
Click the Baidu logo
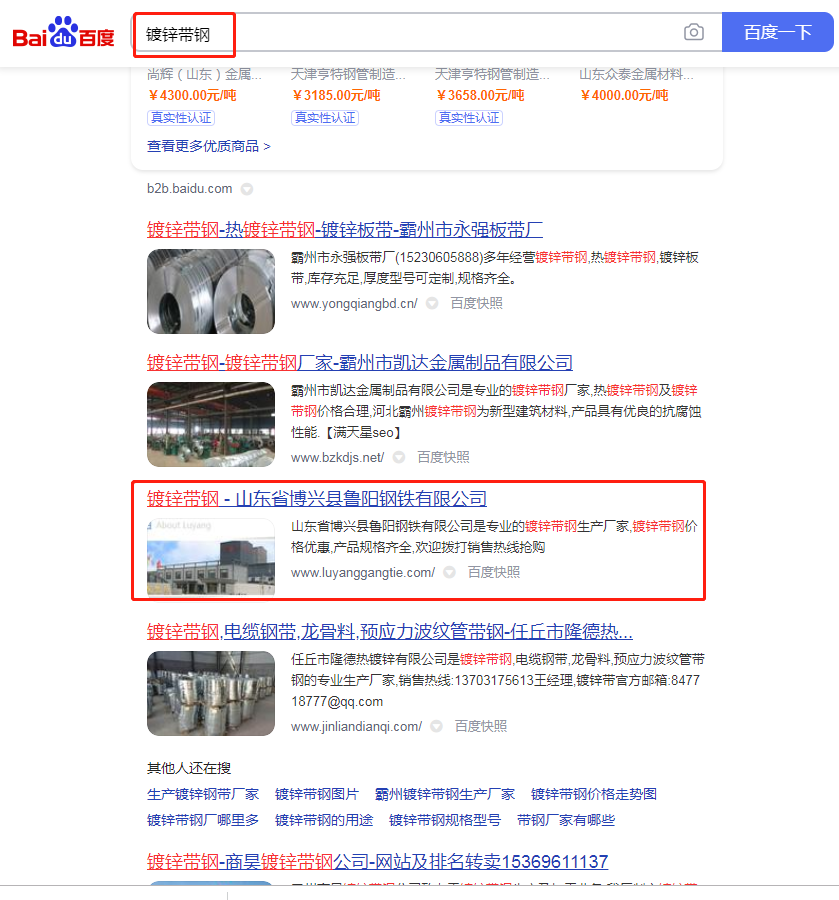[63, 32]
